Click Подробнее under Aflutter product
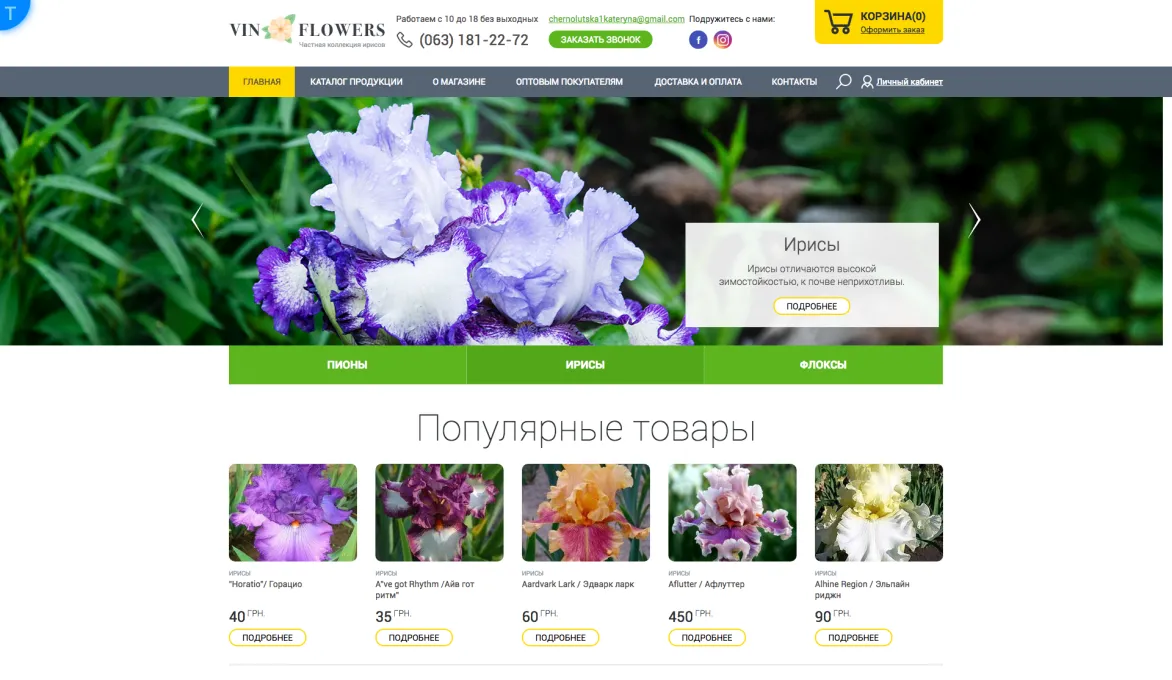Image resolution: width=1172 pixels, height=680 pixels. pos(706,637)
